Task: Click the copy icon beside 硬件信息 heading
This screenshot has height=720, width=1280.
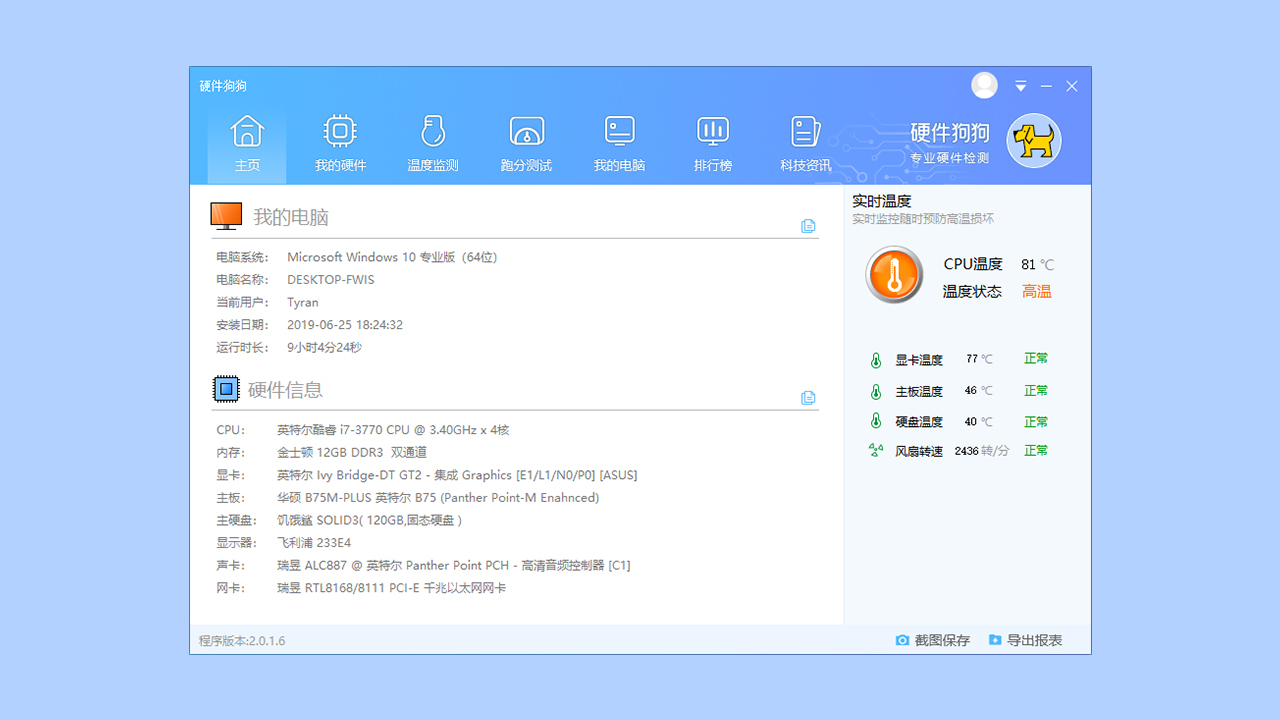Action: coord(808,397)
